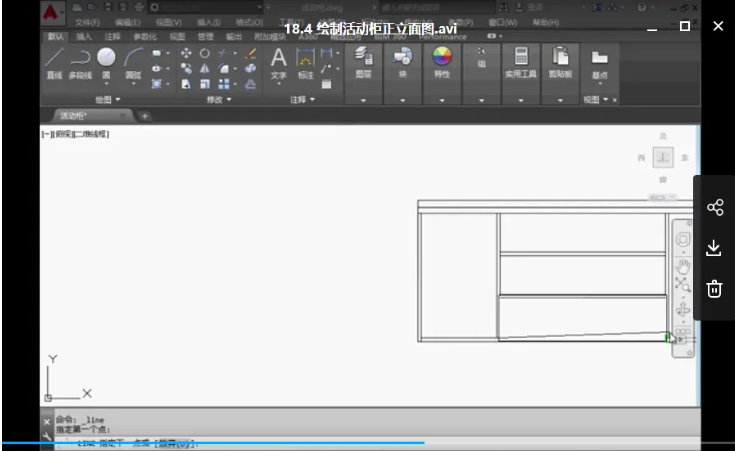Expand the Draw (绘图) panel
This screenshot has width=735, height=451.
click(108, 99)
